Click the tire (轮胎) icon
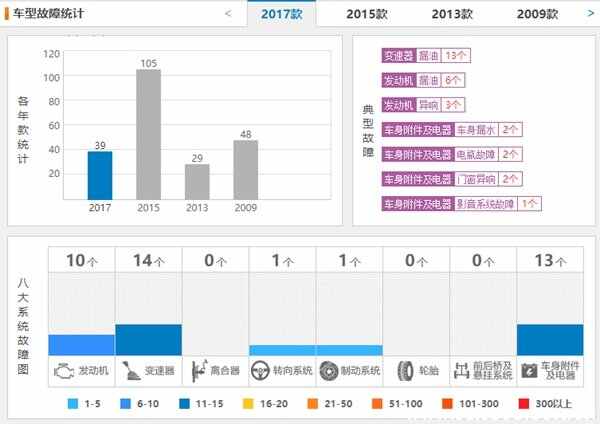The image size is (600, 424). [405, 369]
